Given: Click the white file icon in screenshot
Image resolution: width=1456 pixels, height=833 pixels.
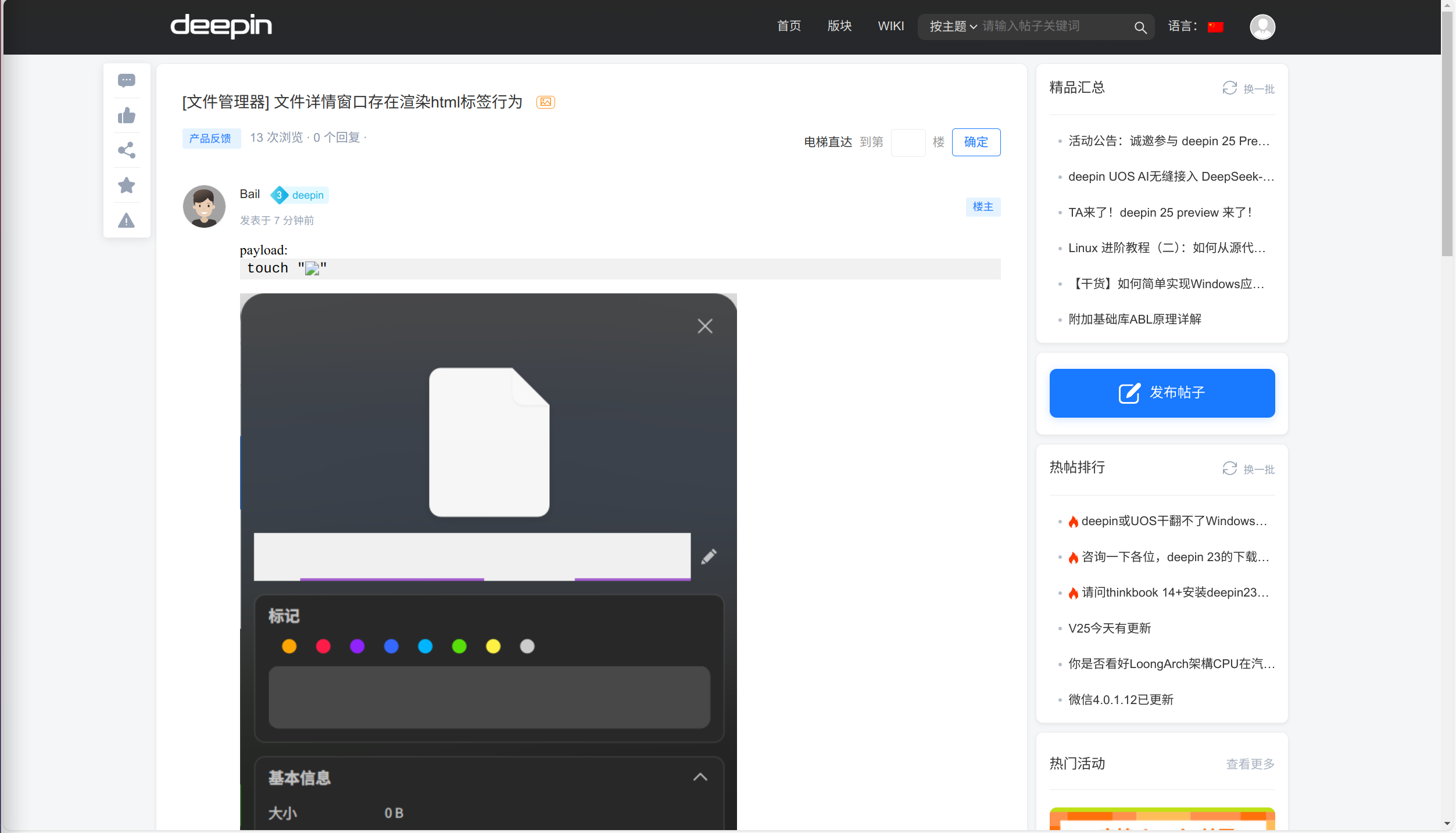Looking at the screenshot, I should click(489, 442).
